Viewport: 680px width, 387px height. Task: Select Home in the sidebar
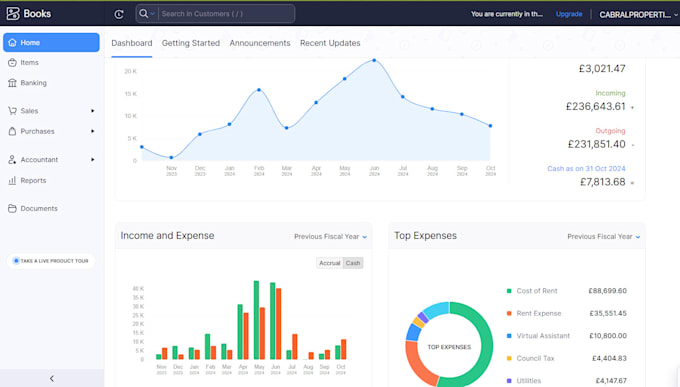tap(51, 43)
